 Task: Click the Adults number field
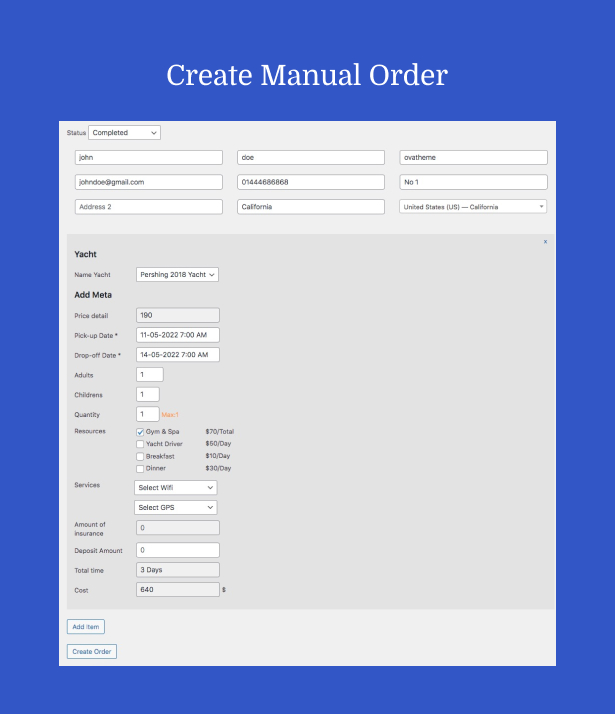149,374
